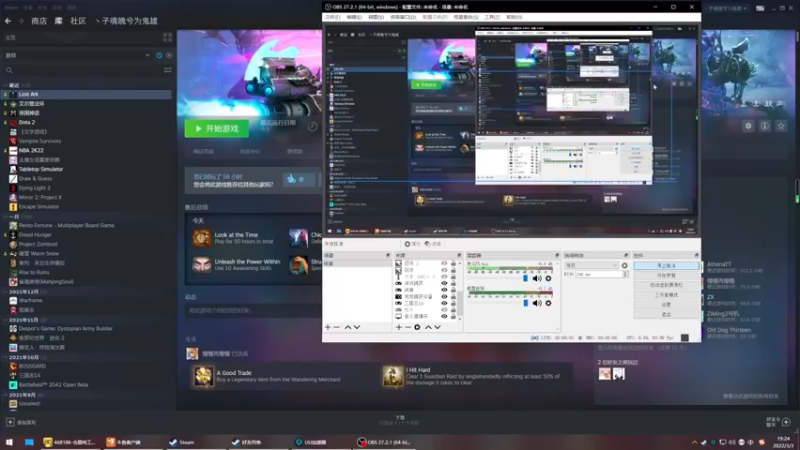Collapse the recent games group in Steam library

pos(5,85)
